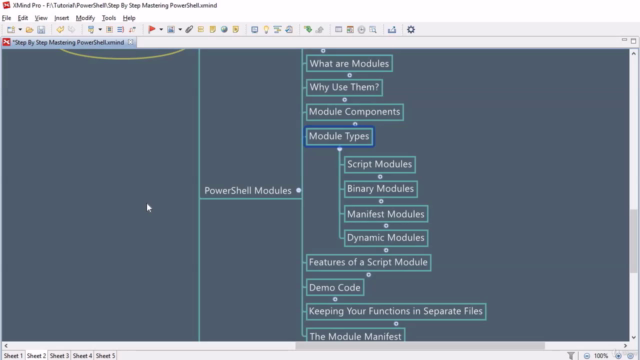Open the File menu

tap(7, 18)
